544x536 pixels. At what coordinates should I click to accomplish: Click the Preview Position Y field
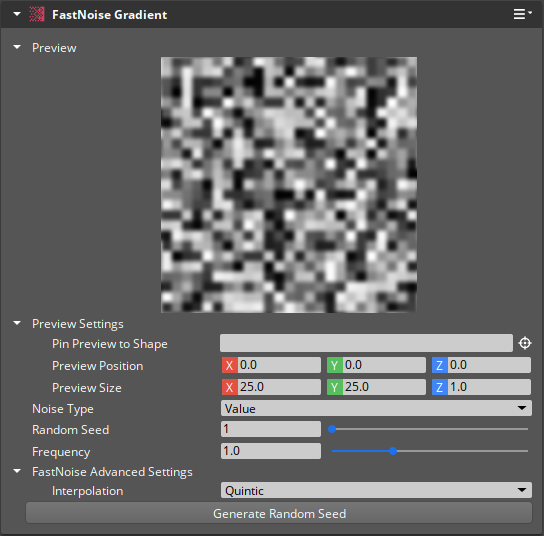click(x=376, y=365)
